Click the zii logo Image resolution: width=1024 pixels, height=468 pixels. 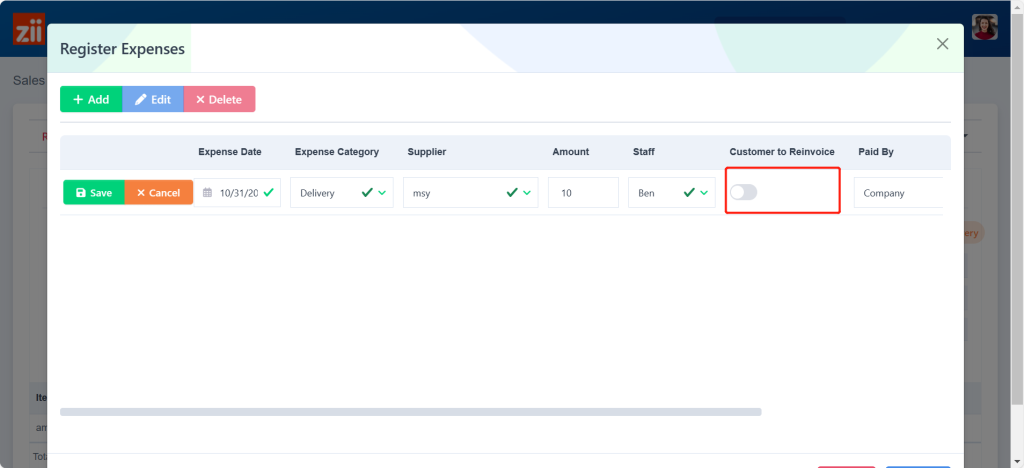tap(28, 30)
